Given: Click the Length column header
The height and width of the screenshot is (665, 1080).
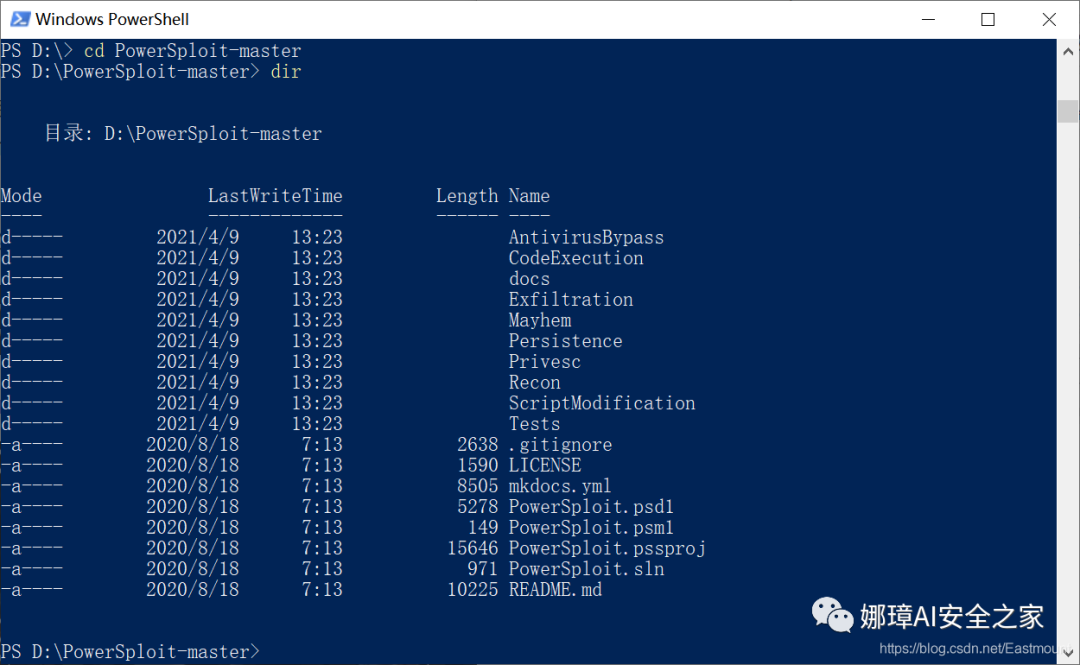Looking at the screenshot, I should (466, 196).
